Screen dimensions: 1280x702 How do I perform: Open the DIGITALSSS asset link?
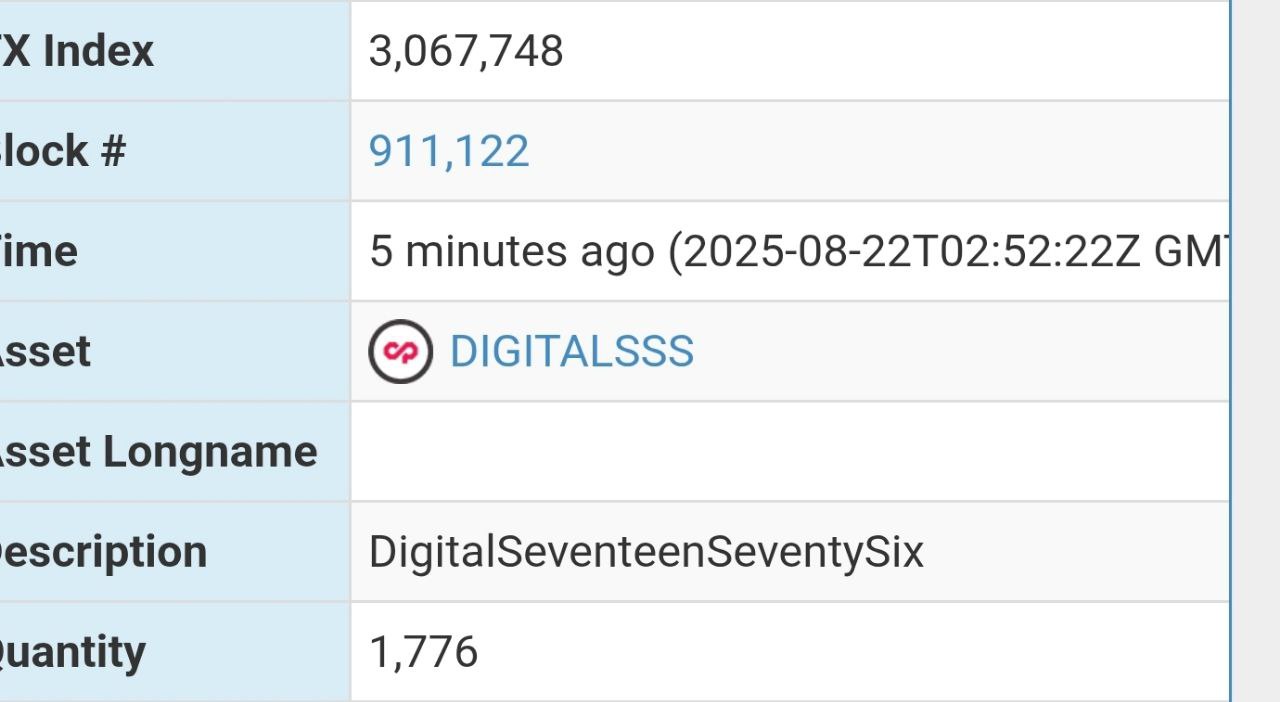571,352
